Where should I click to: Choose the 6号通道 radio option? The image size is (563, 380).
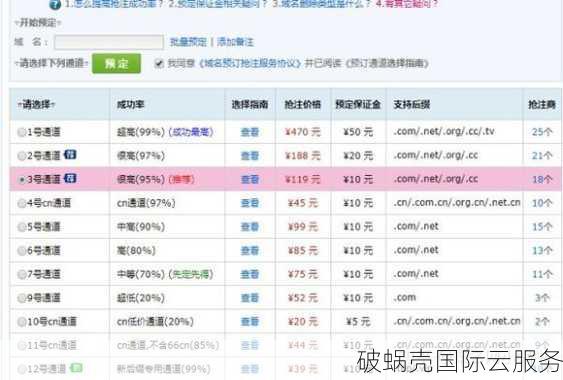[x=22, y=251]
